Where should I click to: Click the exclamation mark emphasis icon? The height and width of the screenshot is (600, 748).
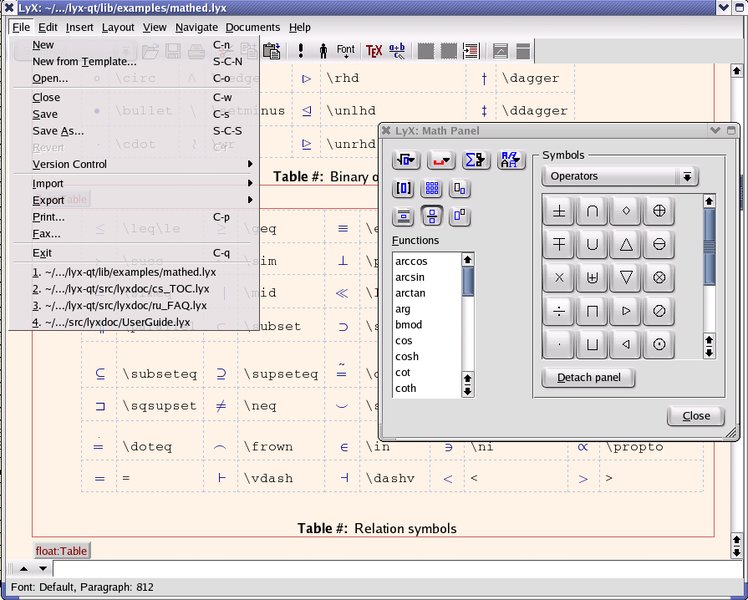click(x=301, y=51)
